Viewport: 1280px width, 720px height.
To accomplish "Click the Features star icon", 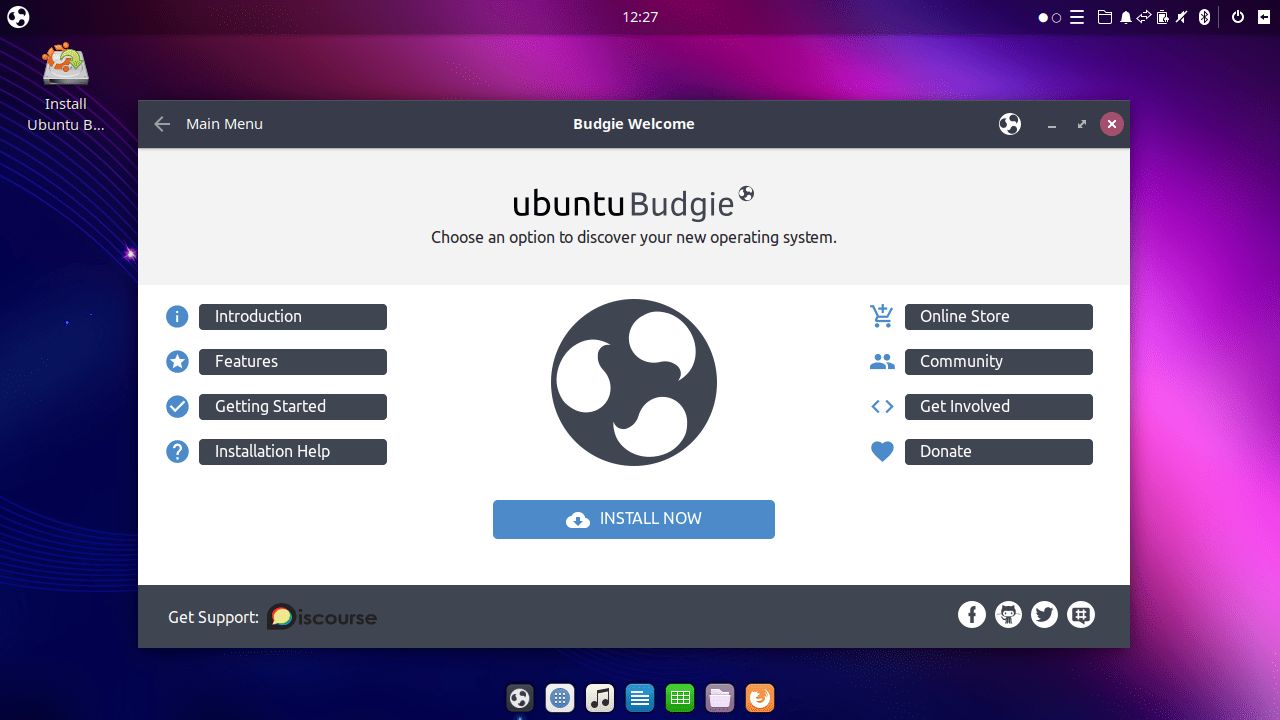I will point(177,361).
